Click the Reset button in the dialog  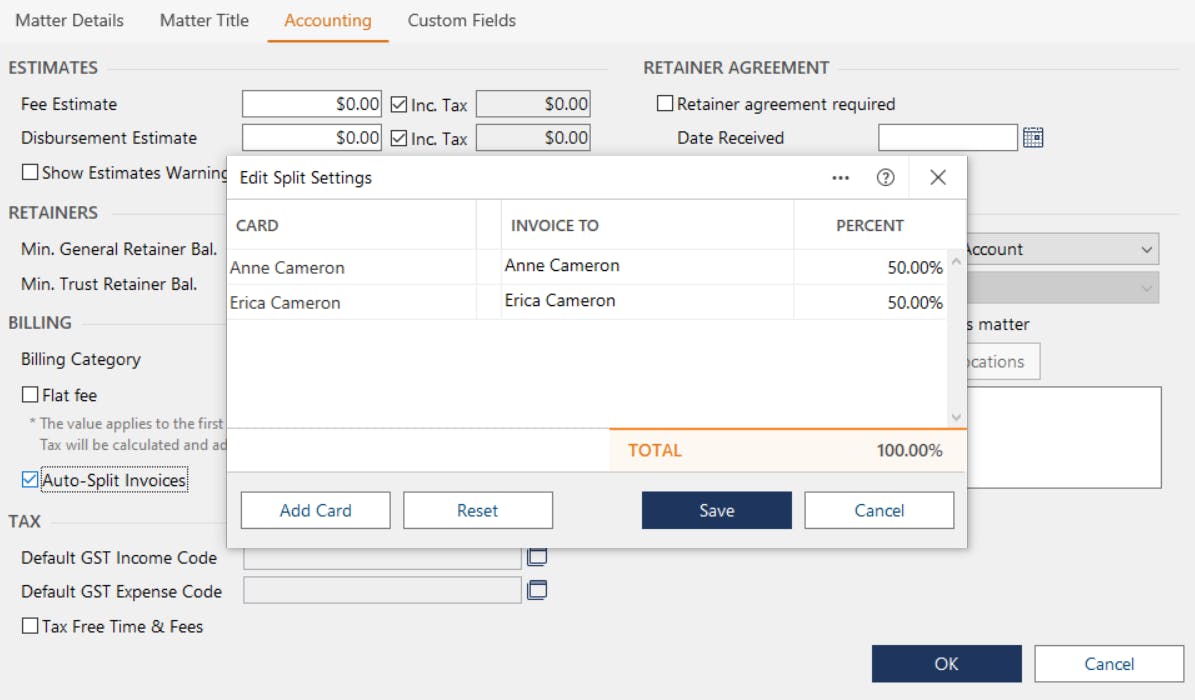coord(477,510)
